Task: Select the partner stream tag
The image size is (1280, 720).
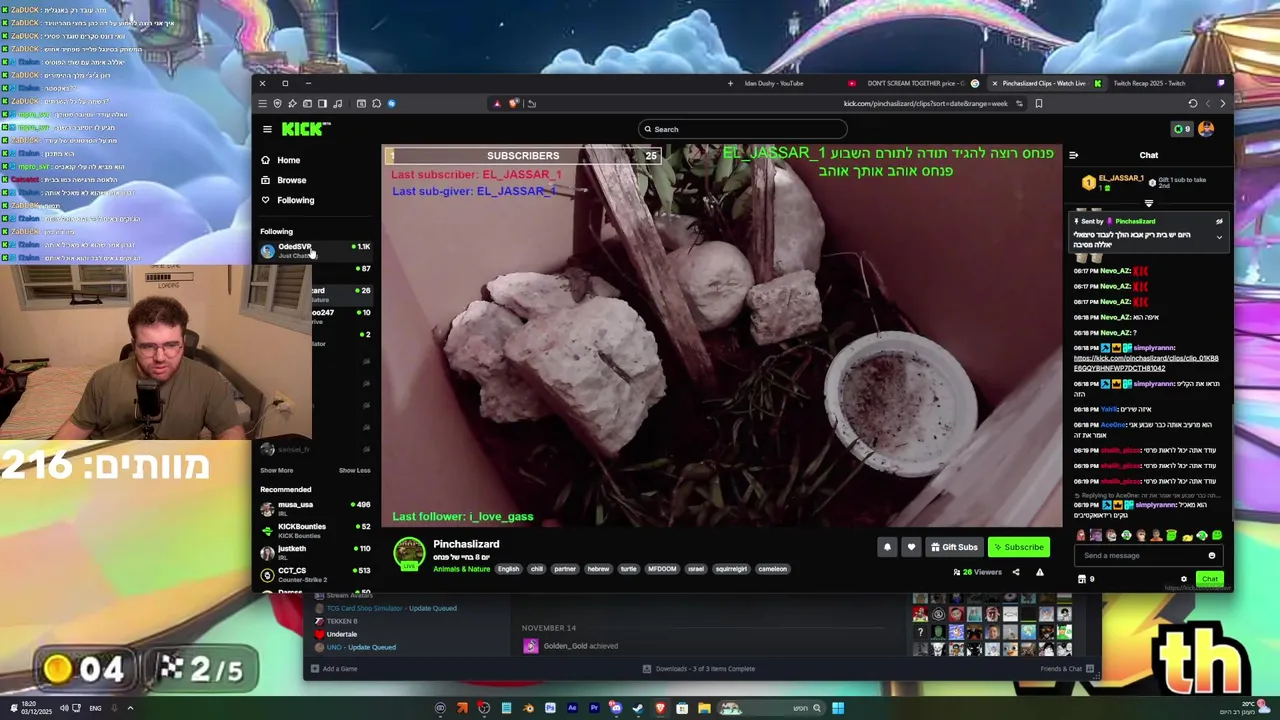Action: 565,569
